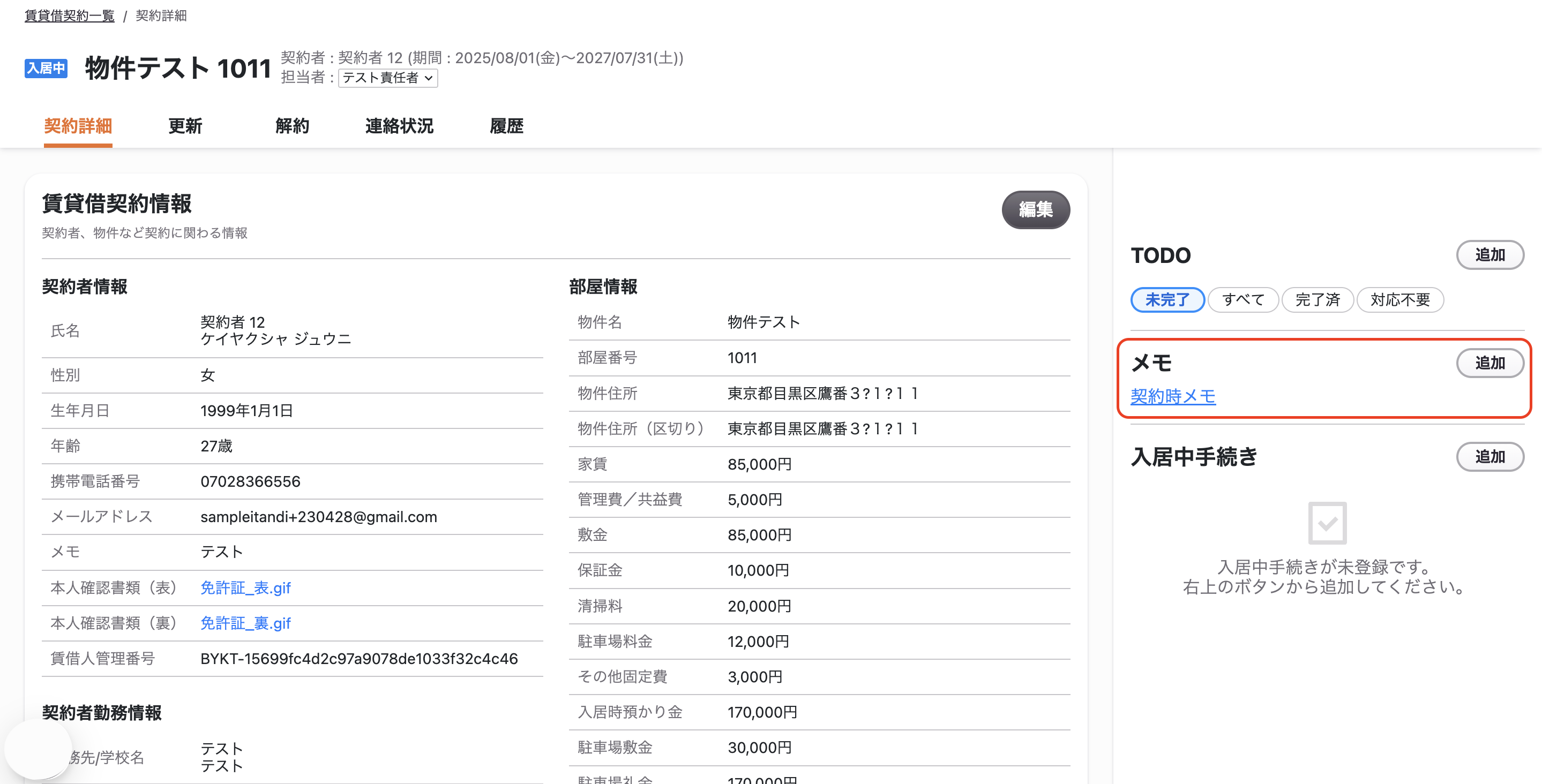
Task: Filter TODO list by 完了済
Action: coord(1318,300)
